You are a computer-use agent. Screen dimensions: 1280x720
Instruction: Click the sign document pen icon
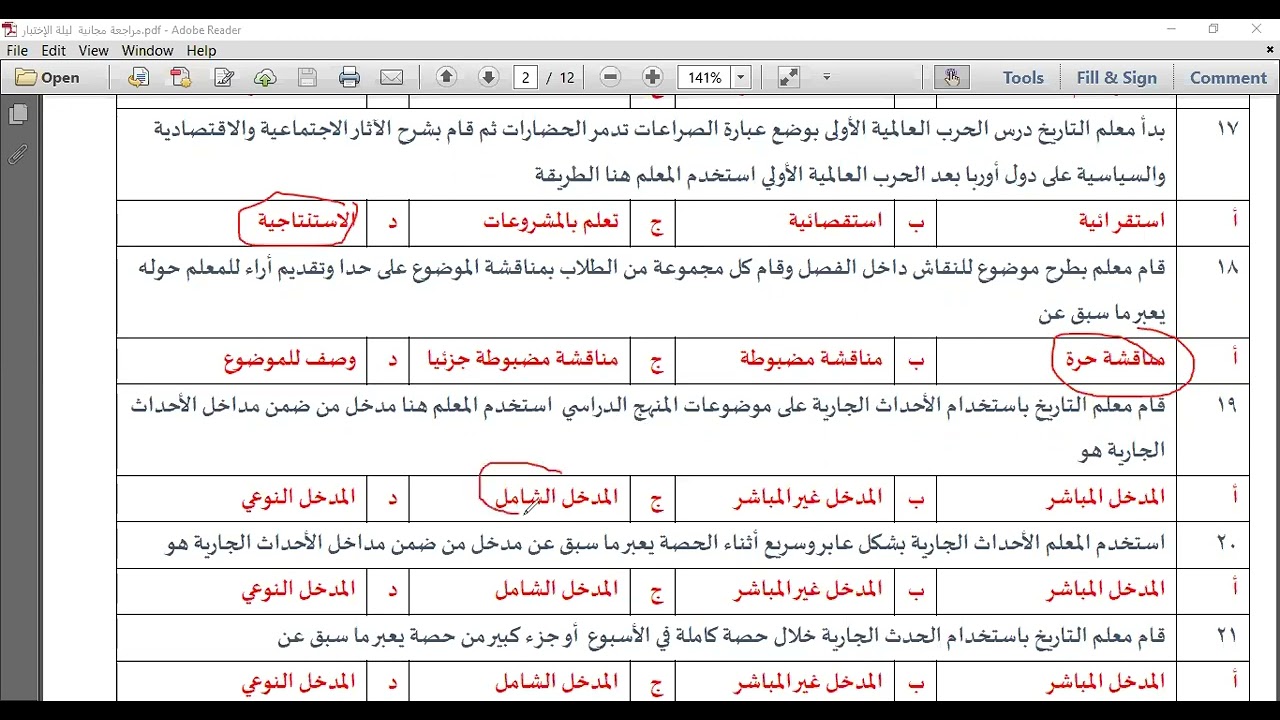tap(223, 77)
